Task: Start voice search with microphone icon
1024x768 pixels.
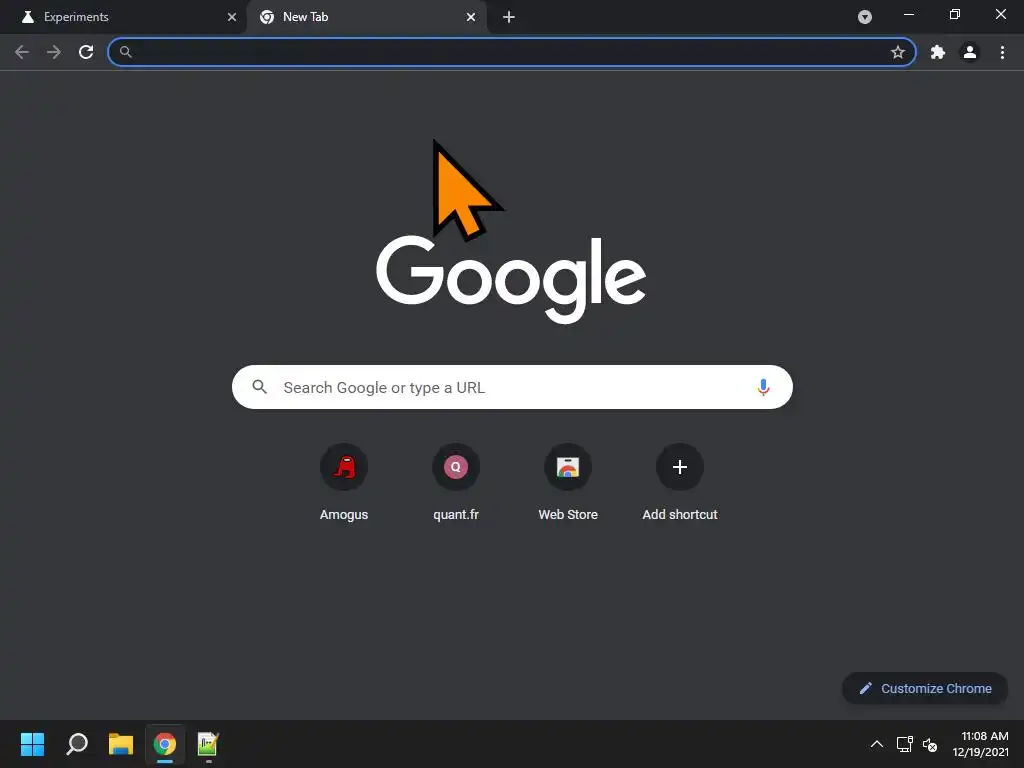Action: tap(763, 387)
